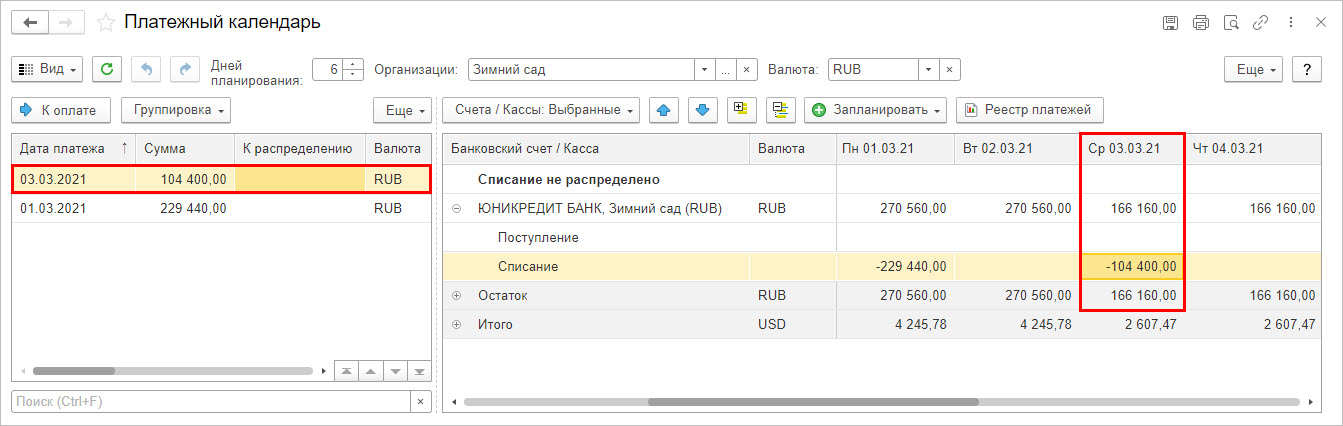The image size is (1343, 426).
Task: Copy link using the chain icon
Action: click(x=1262, y=22)
